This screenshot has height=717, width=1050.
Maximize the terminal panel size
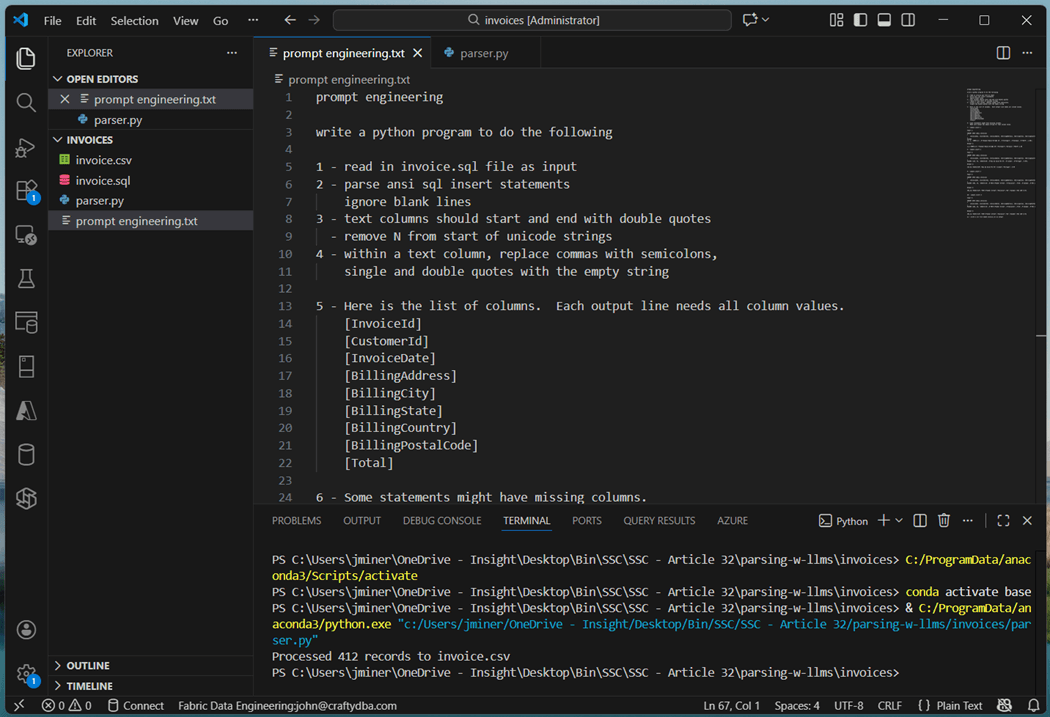click(1003, 521)
